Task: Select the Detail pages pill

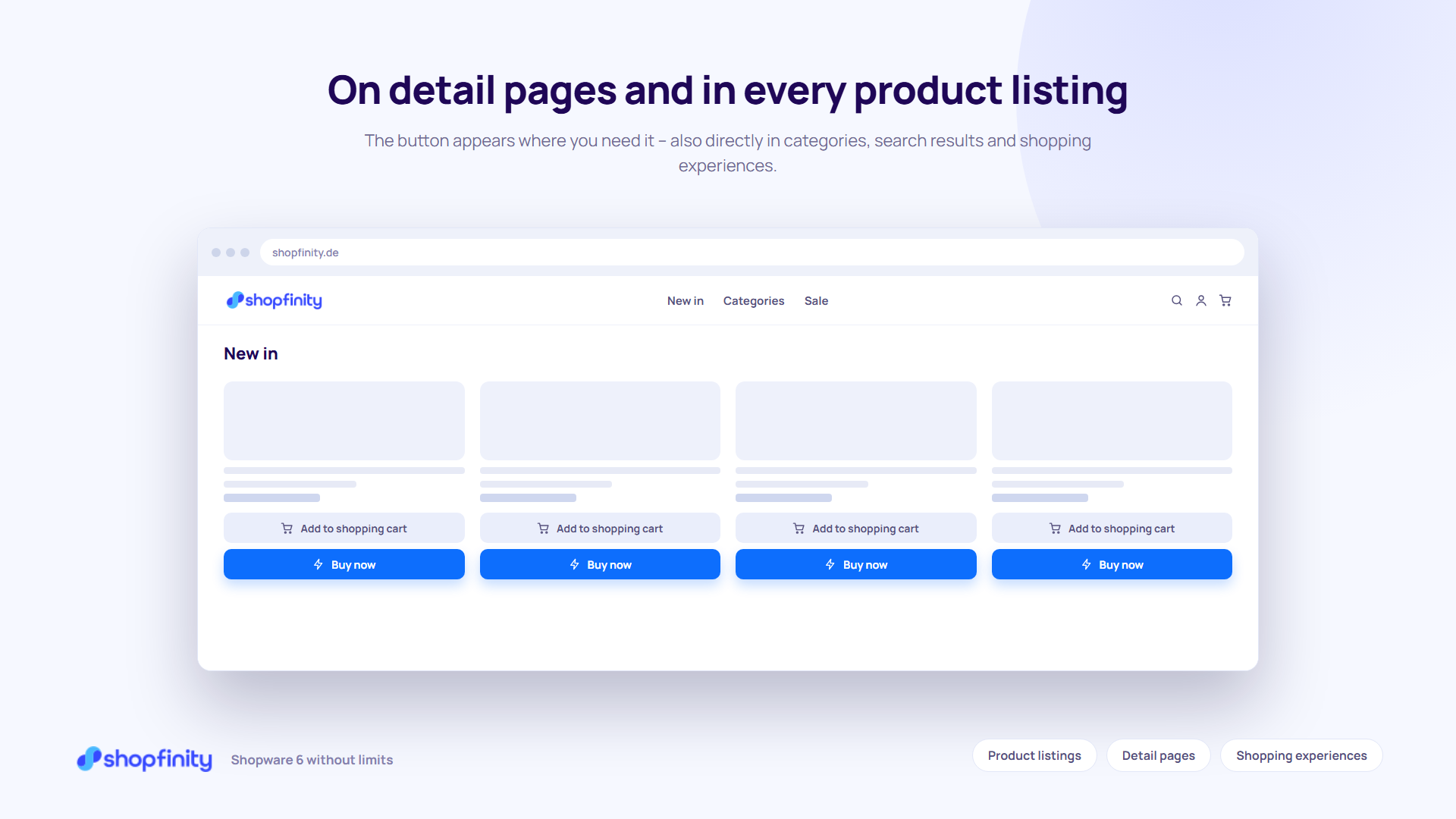Action: pos(1159,755)
